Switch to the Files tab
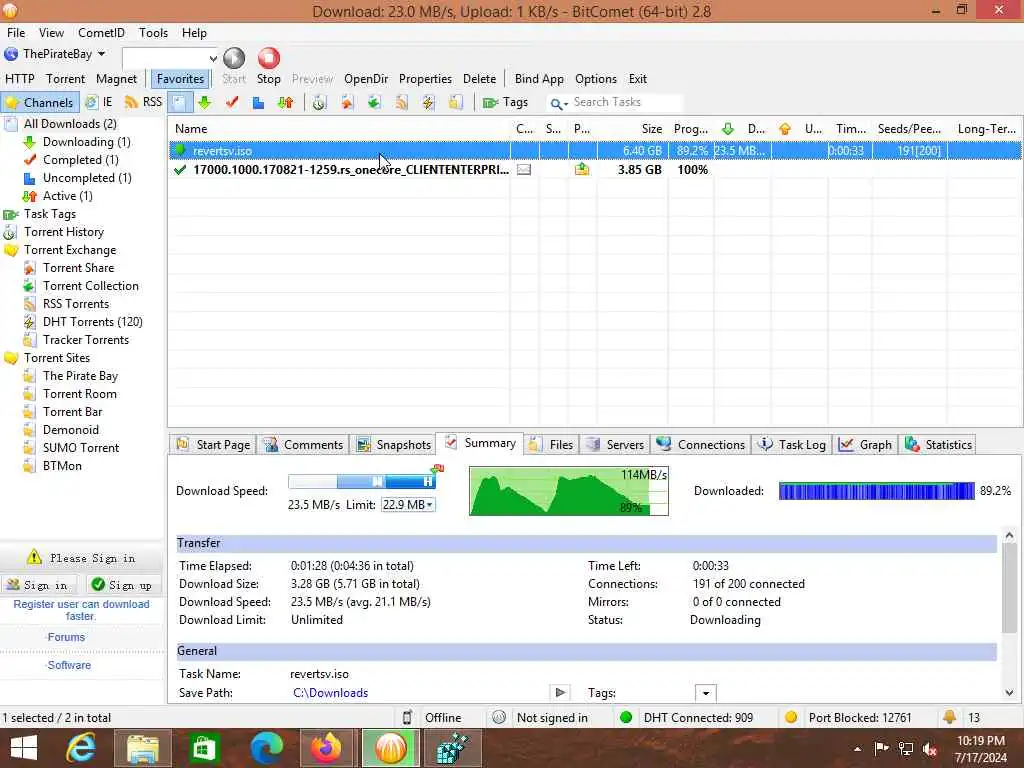Viewport: 1024px width, 768px height. [551, 445]
